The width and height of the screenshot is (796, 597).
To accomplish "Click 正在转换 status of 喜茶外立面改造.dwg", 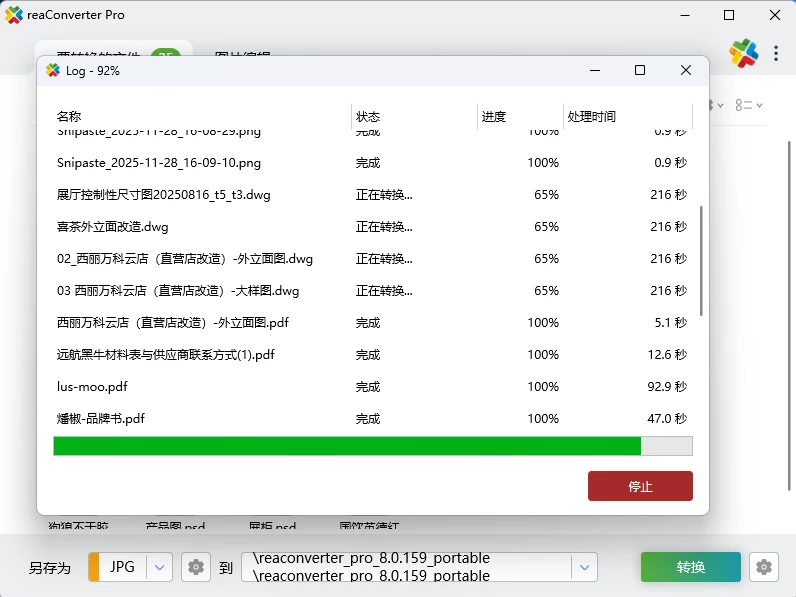I will pyautogui.click(x=384, y=226).
